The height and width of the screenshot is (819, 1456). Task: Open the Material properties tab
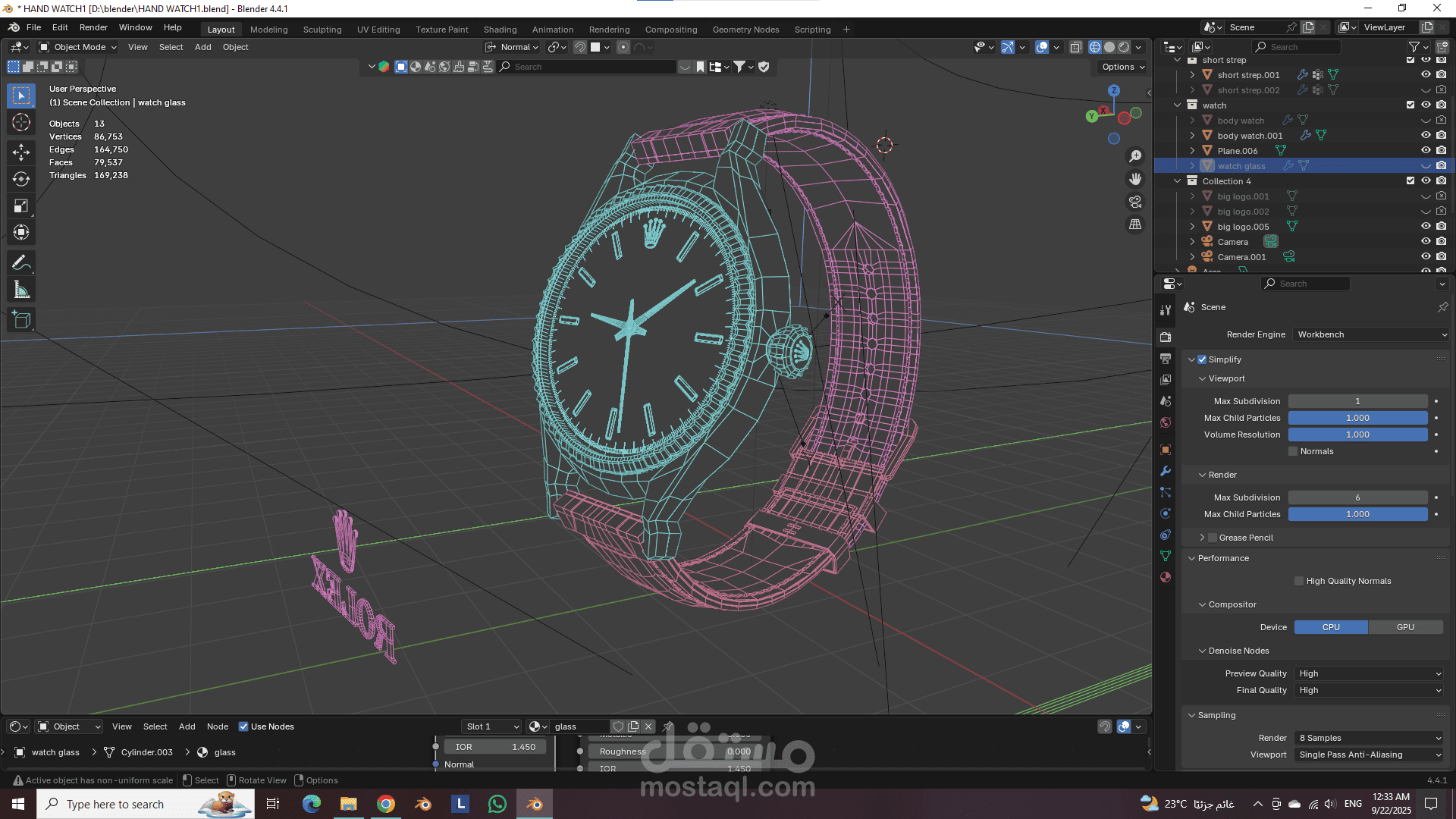(x=1166, y=577)
